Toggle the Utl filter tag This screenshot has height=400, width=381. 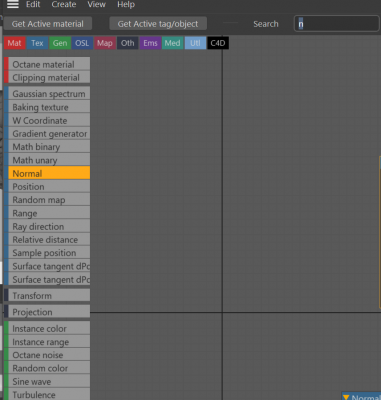(195, 43)
